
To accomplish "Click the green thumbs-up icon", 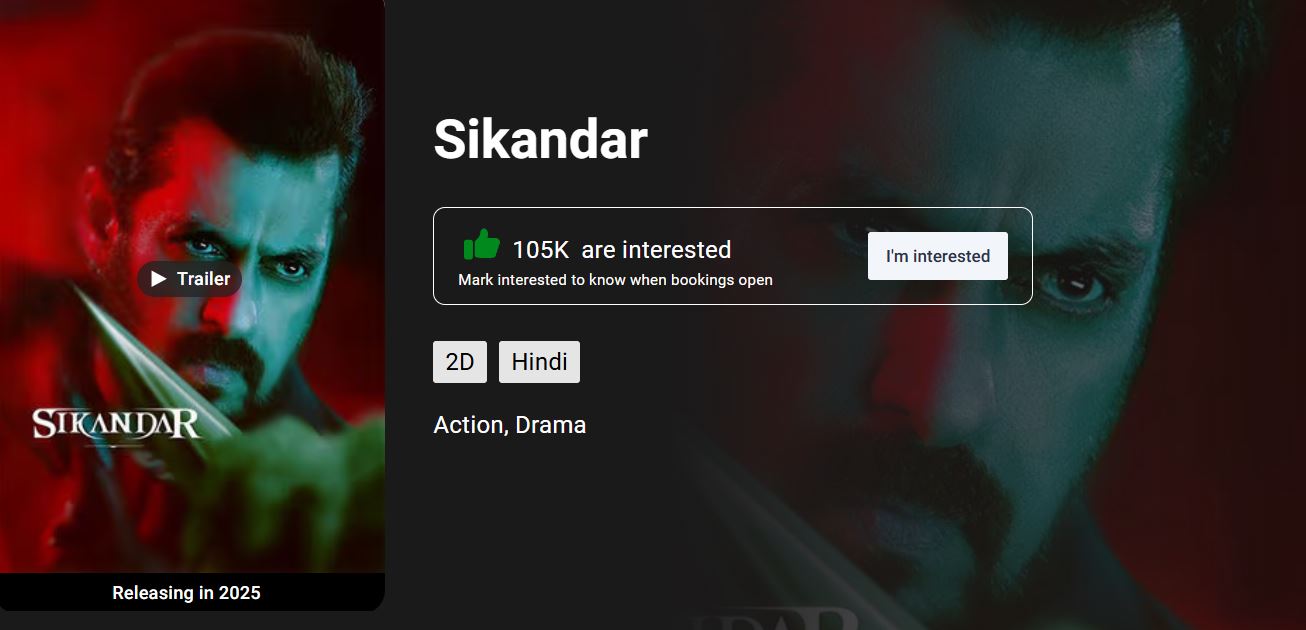I will [481, 245].
